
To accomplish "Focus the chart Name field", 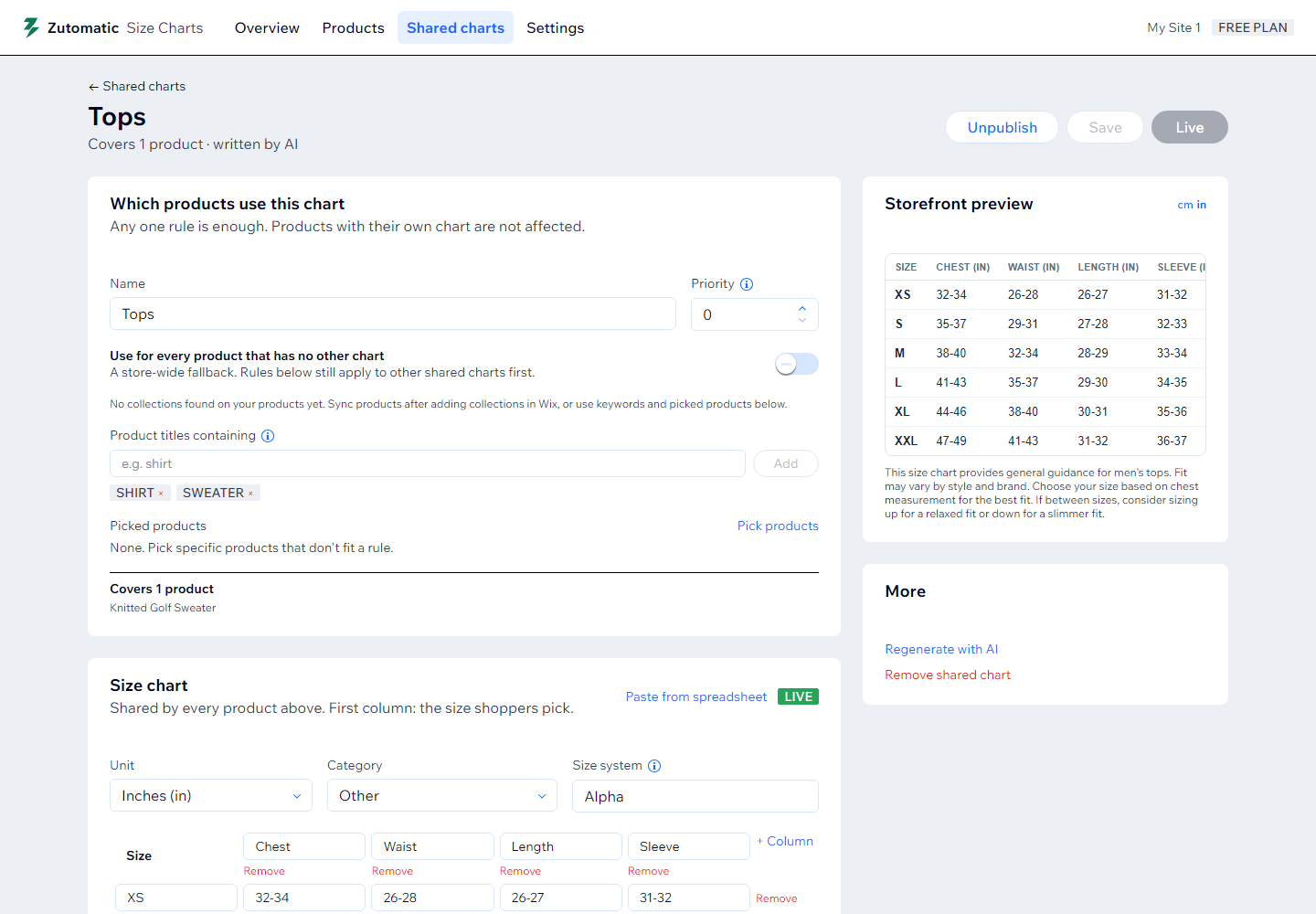I will [x=393, y=314].
